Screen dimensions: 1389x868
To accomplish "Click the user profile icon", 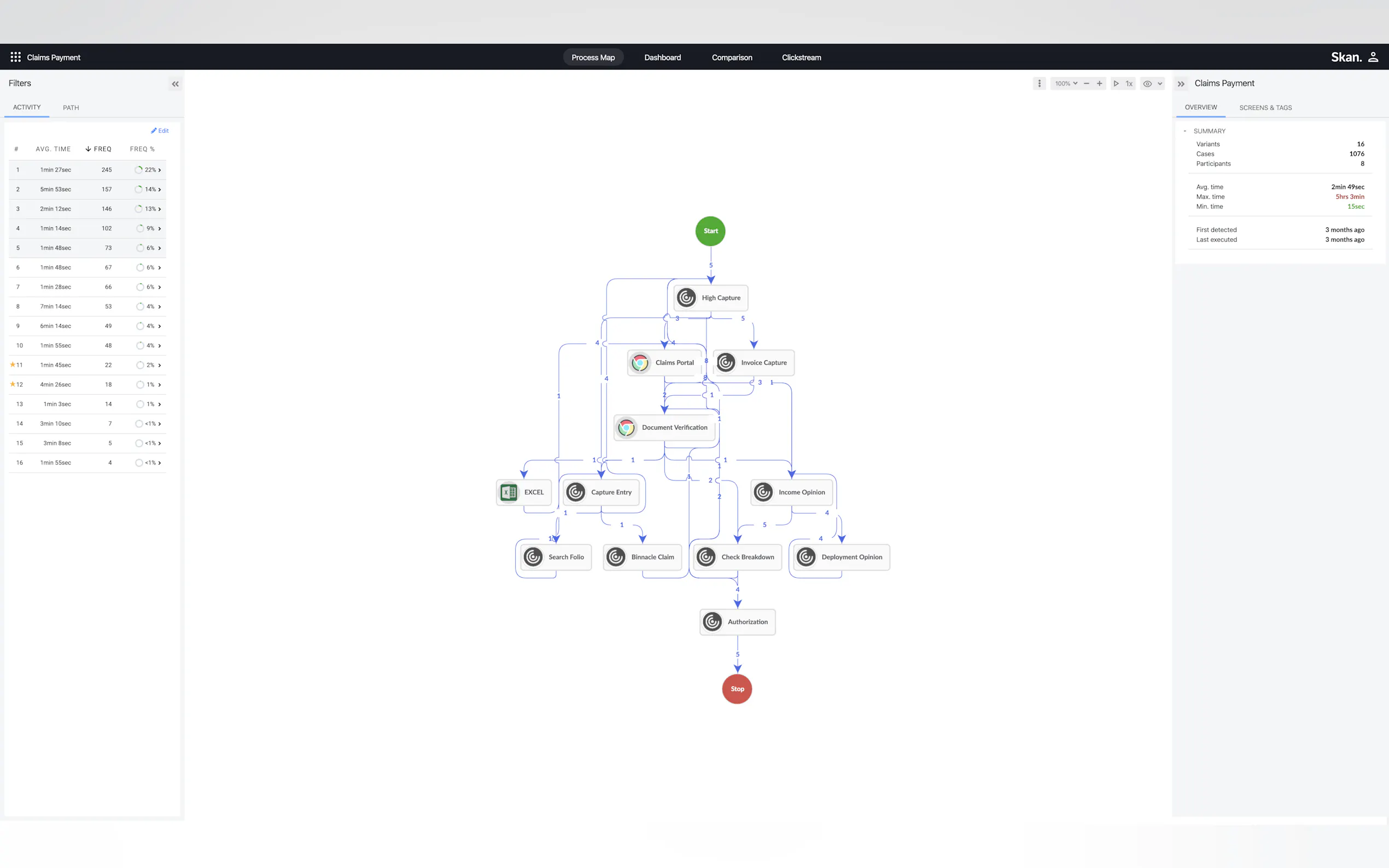I will 1373,57.
